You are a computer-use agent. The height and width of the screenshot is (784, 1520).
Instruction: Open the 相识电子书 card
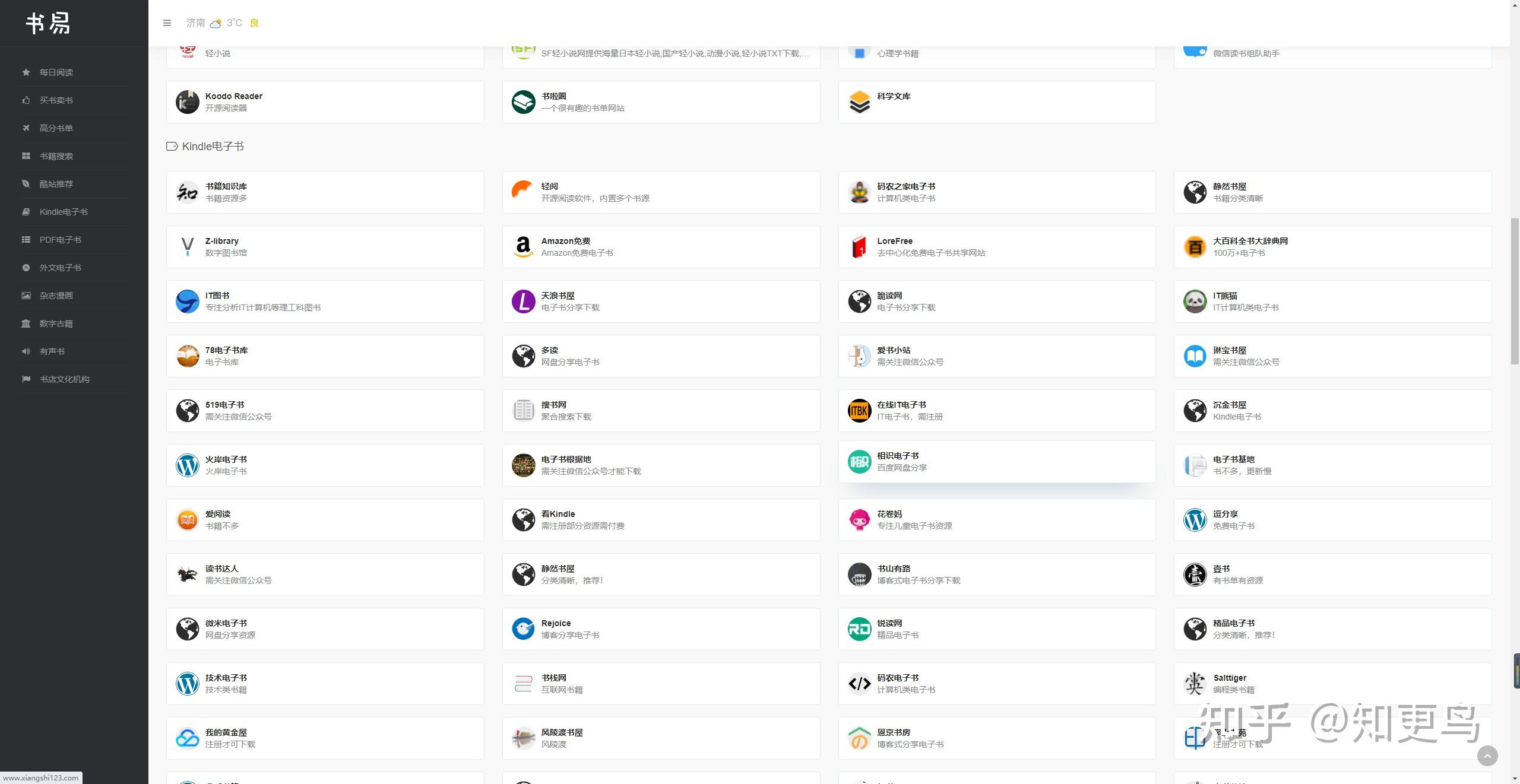[996, 462]
